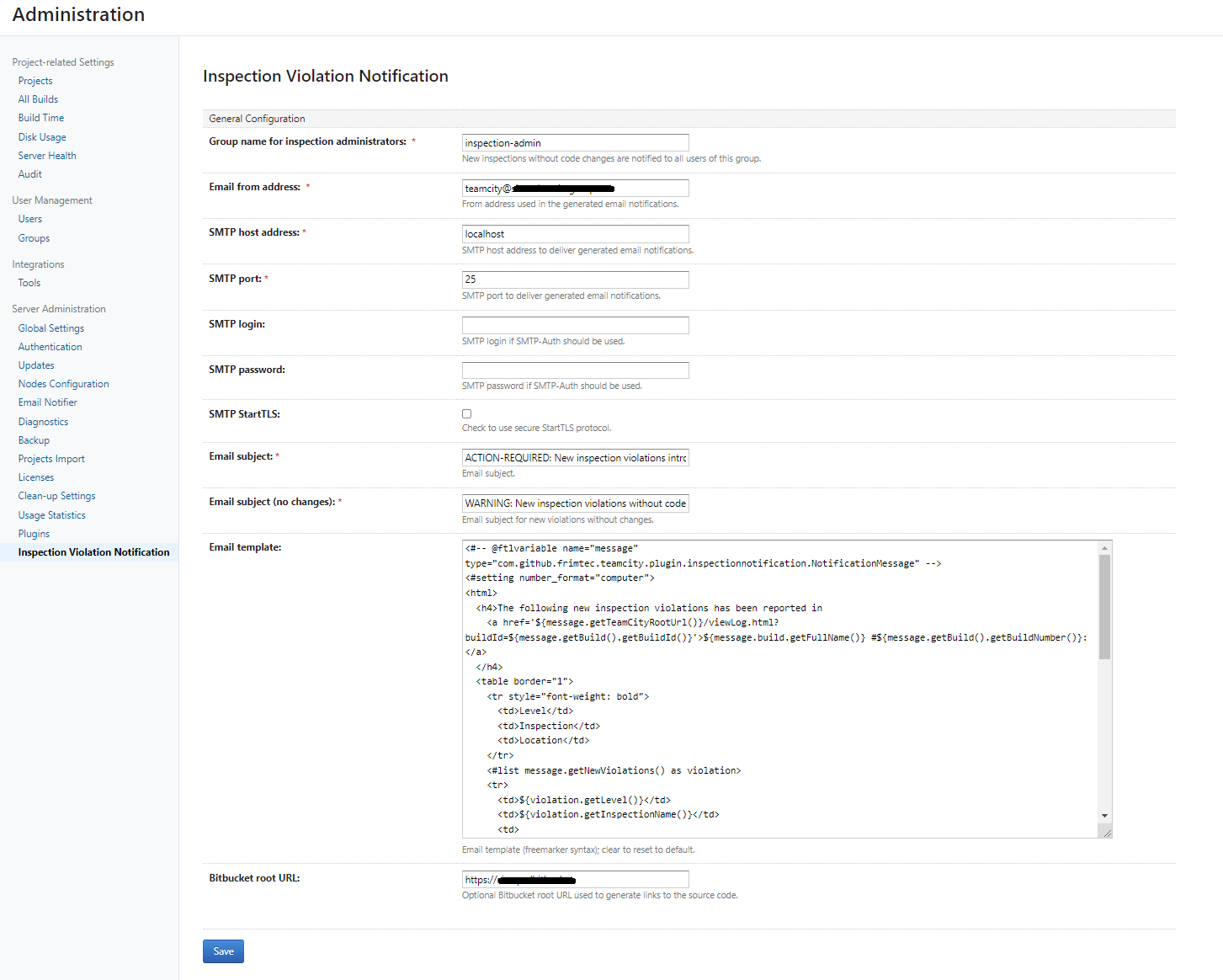
Task: Select Inspection Violation Notification menu item
Action: click(93, 552)
